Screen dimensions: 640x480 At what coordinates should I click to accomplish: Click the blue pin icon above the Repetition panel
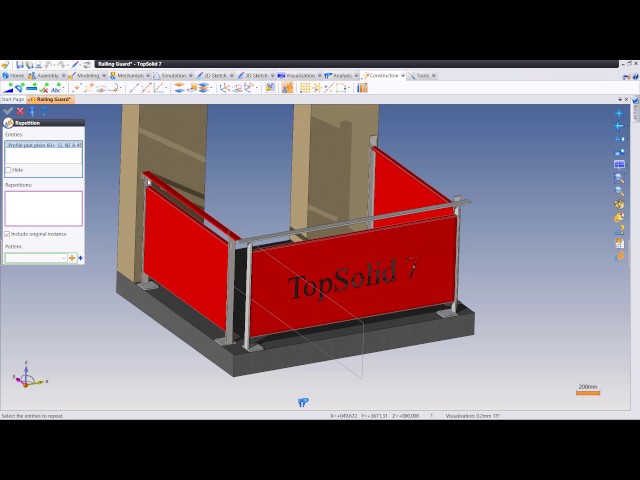(x=32, y=111)
